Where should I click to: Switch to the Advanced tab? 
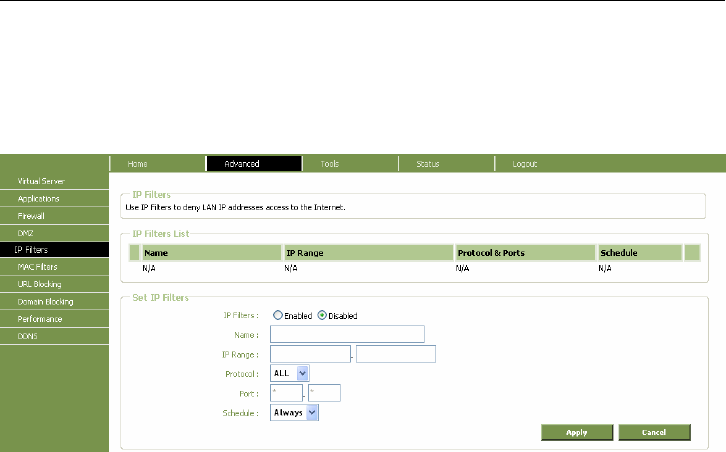pos(254,163)
